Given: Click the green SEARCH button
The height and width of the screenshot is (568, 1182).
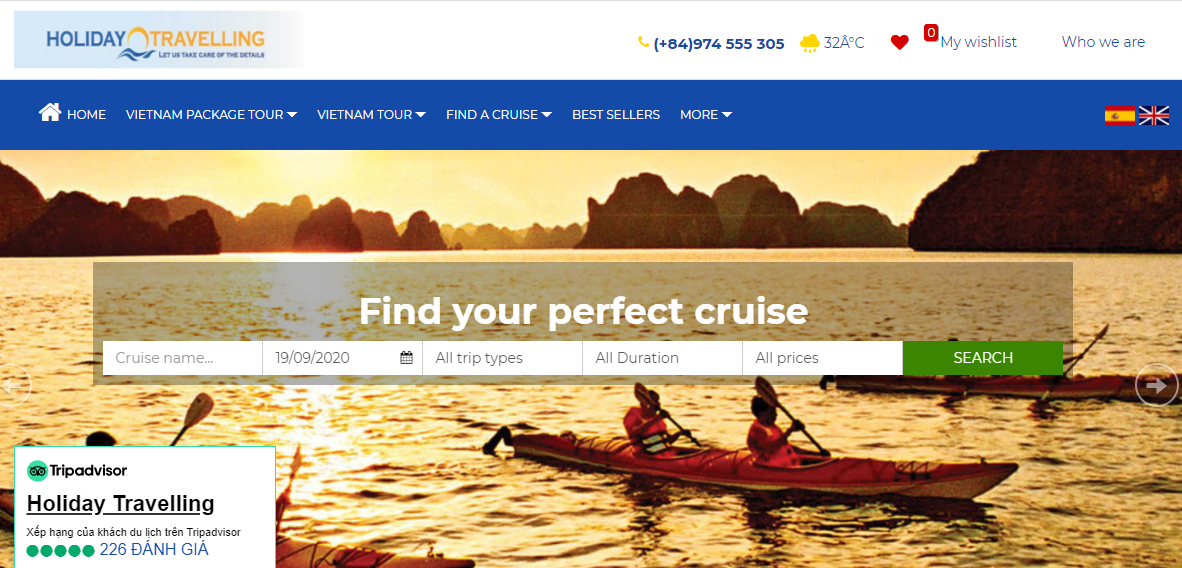Looking at the screenshot, I should (983, 358).
